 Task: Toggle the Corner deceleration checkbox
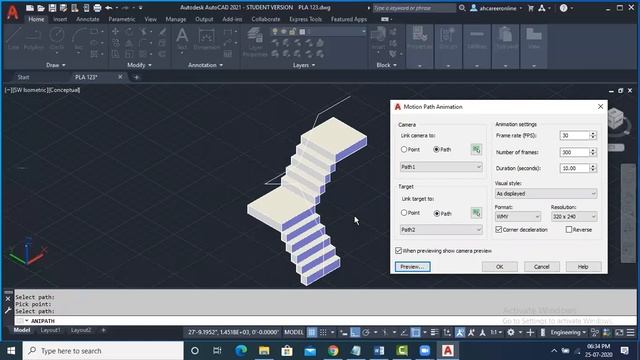click(x=498, y=229)
